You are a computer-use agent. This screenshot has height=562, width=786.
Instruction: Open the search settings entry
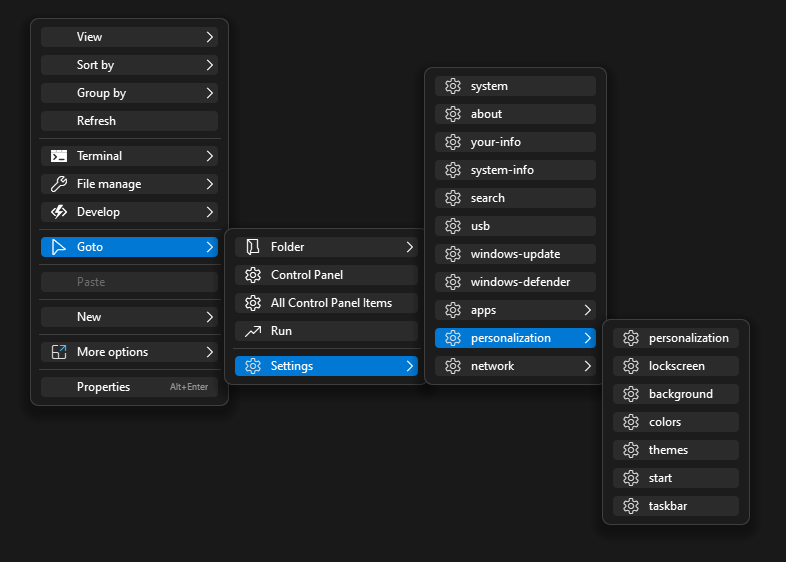pos(515,198)
